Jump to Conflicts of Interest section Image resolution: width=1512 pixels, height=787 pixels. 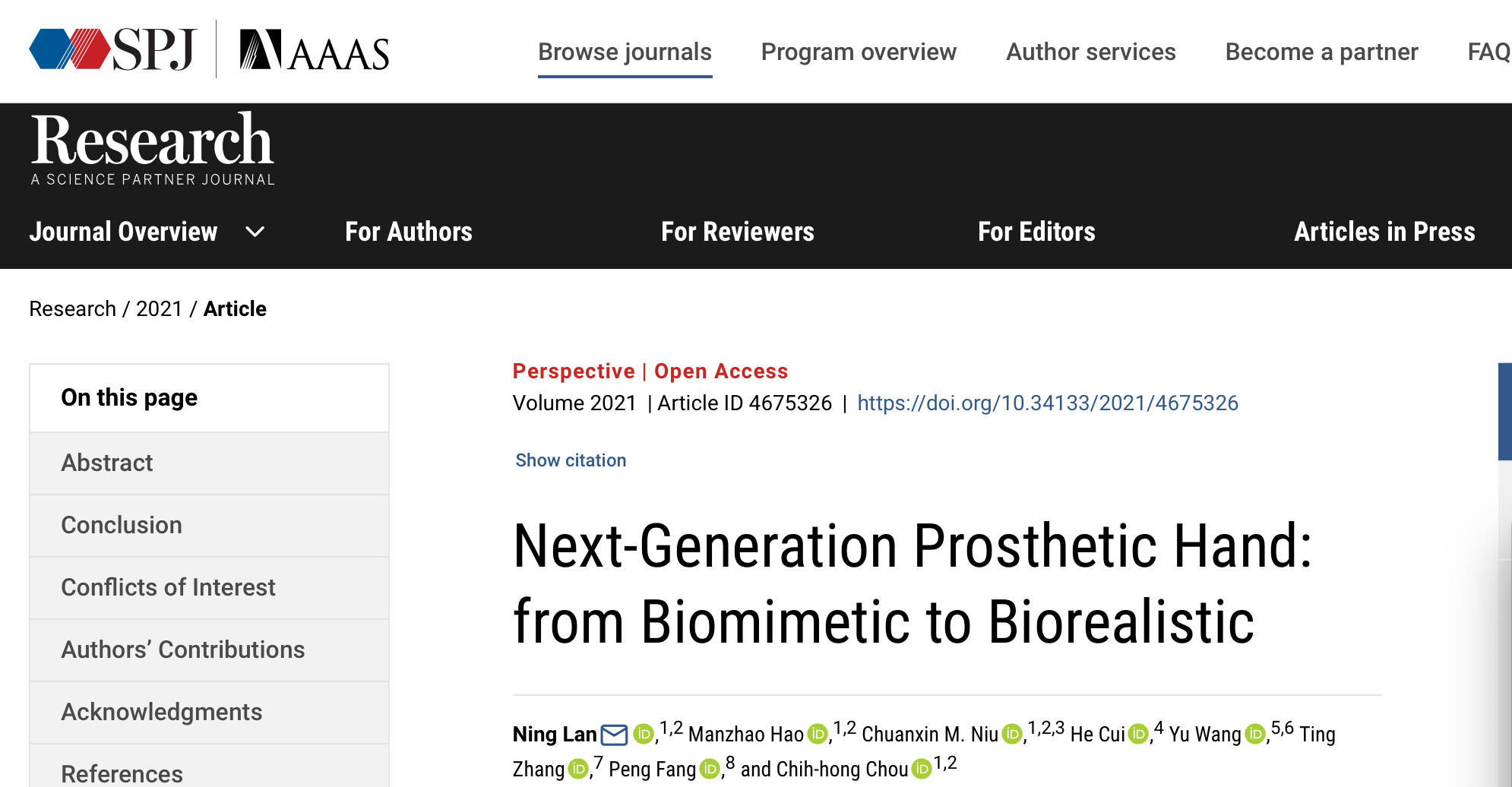209,588
